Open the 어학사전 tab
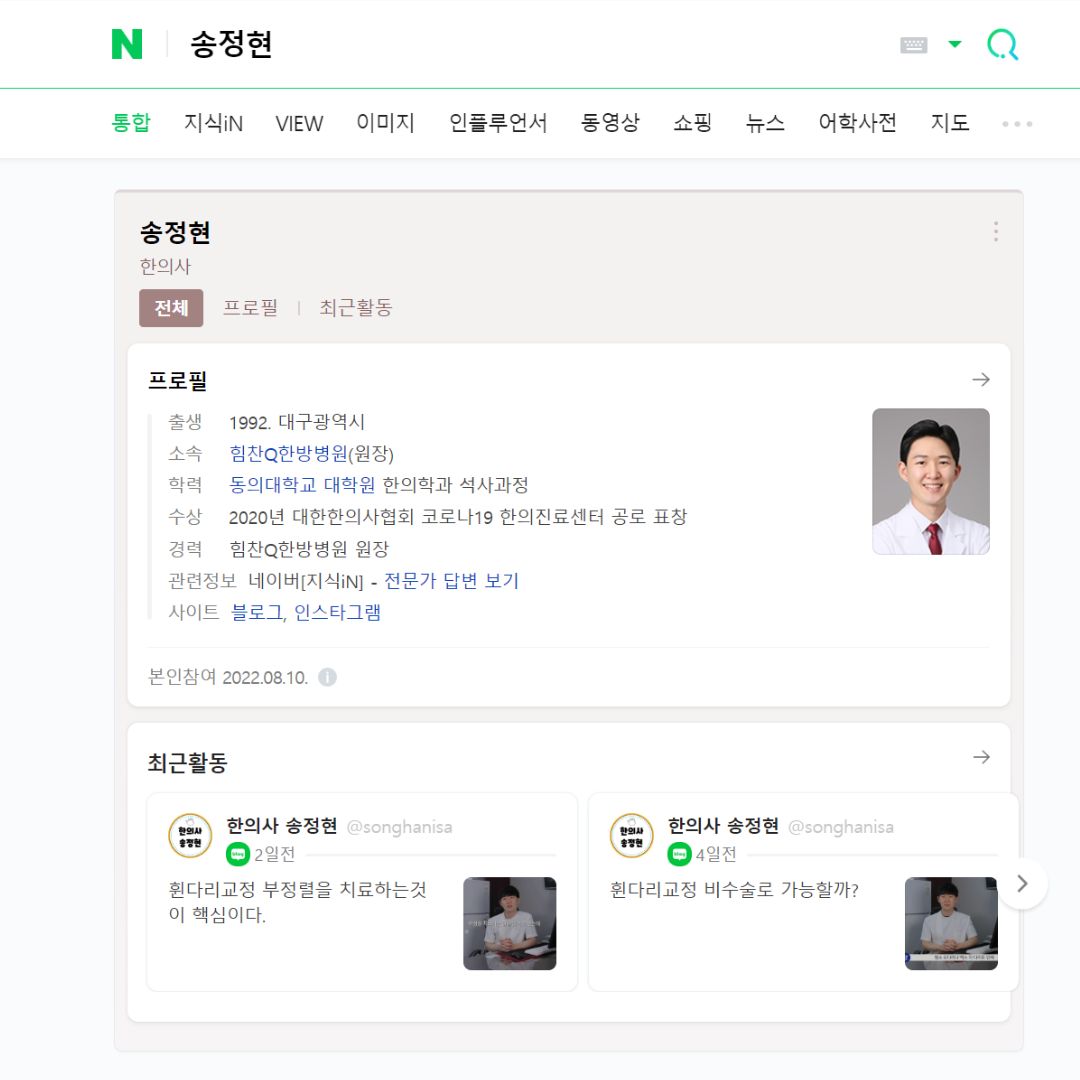Image resolution: width=1080 pixels, height=1080 pixels. [x=858, y=123]
